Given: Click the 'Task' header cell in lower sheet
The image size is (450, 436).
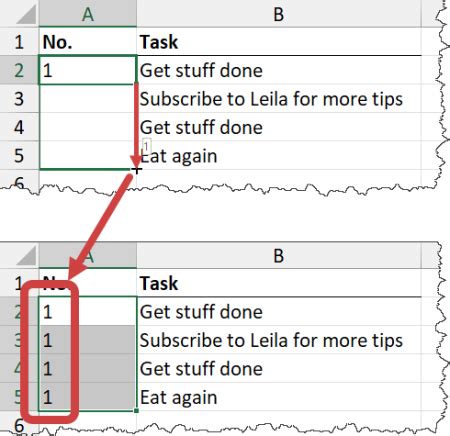Looking at the screenshot, I should 279,283.
